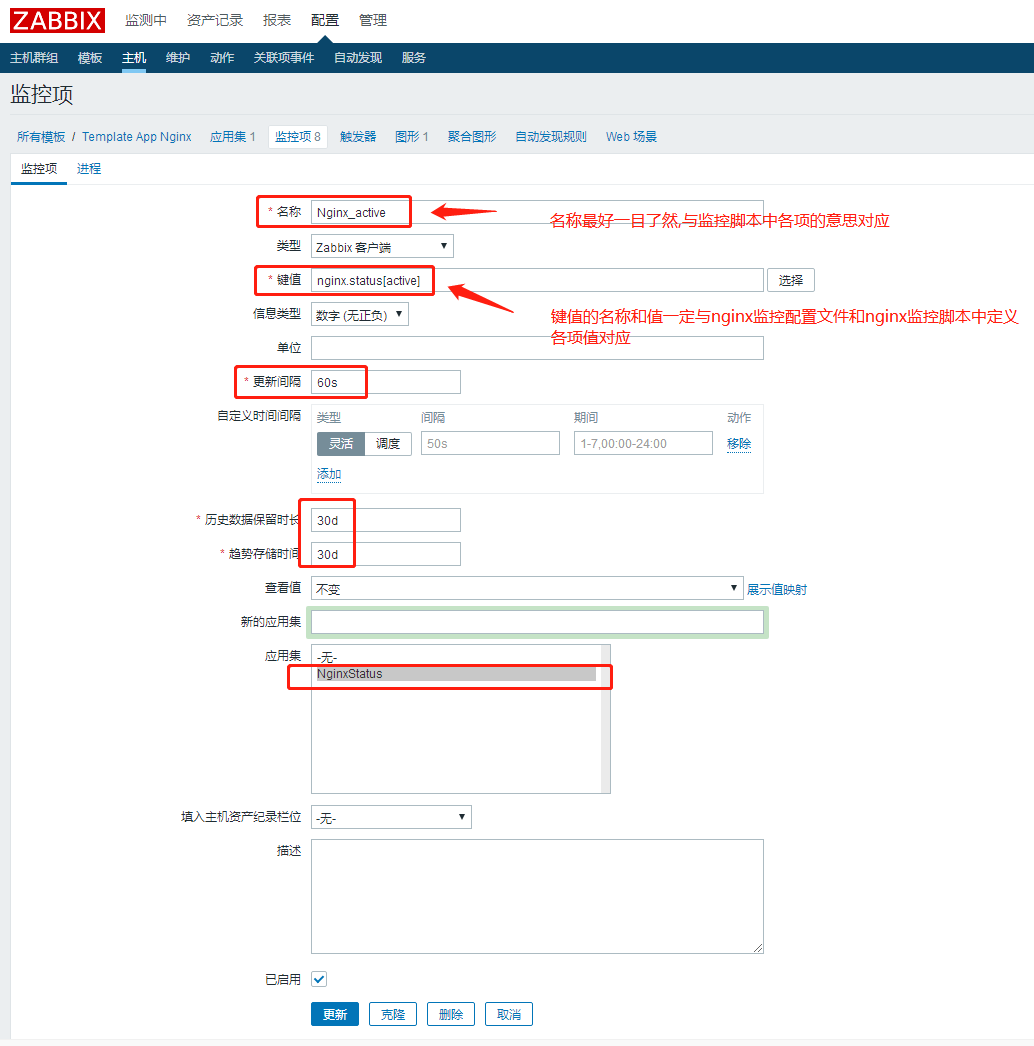Go to 自动发现 submenu
The width and height of the screenshot is (1034, 1046).
click(358, 58)
